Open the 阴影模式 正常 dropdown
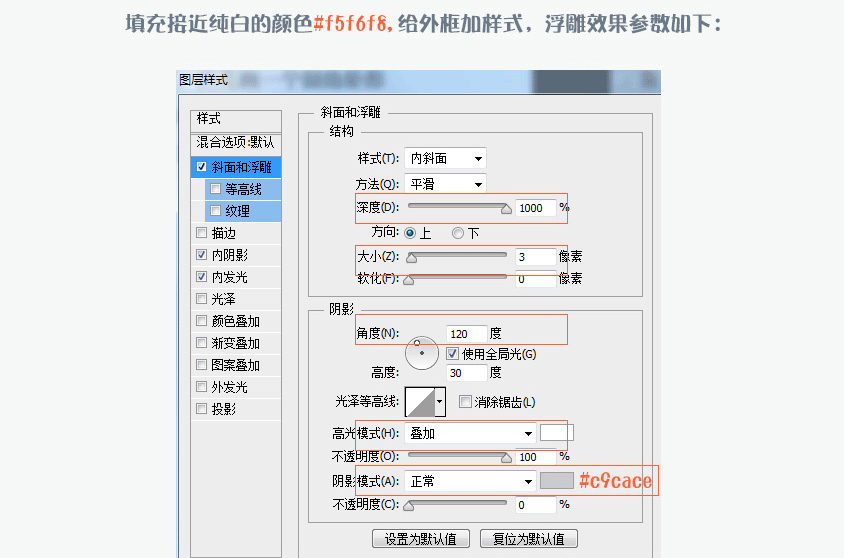Screen dimensions: 844x558 (x=470, y=481)
